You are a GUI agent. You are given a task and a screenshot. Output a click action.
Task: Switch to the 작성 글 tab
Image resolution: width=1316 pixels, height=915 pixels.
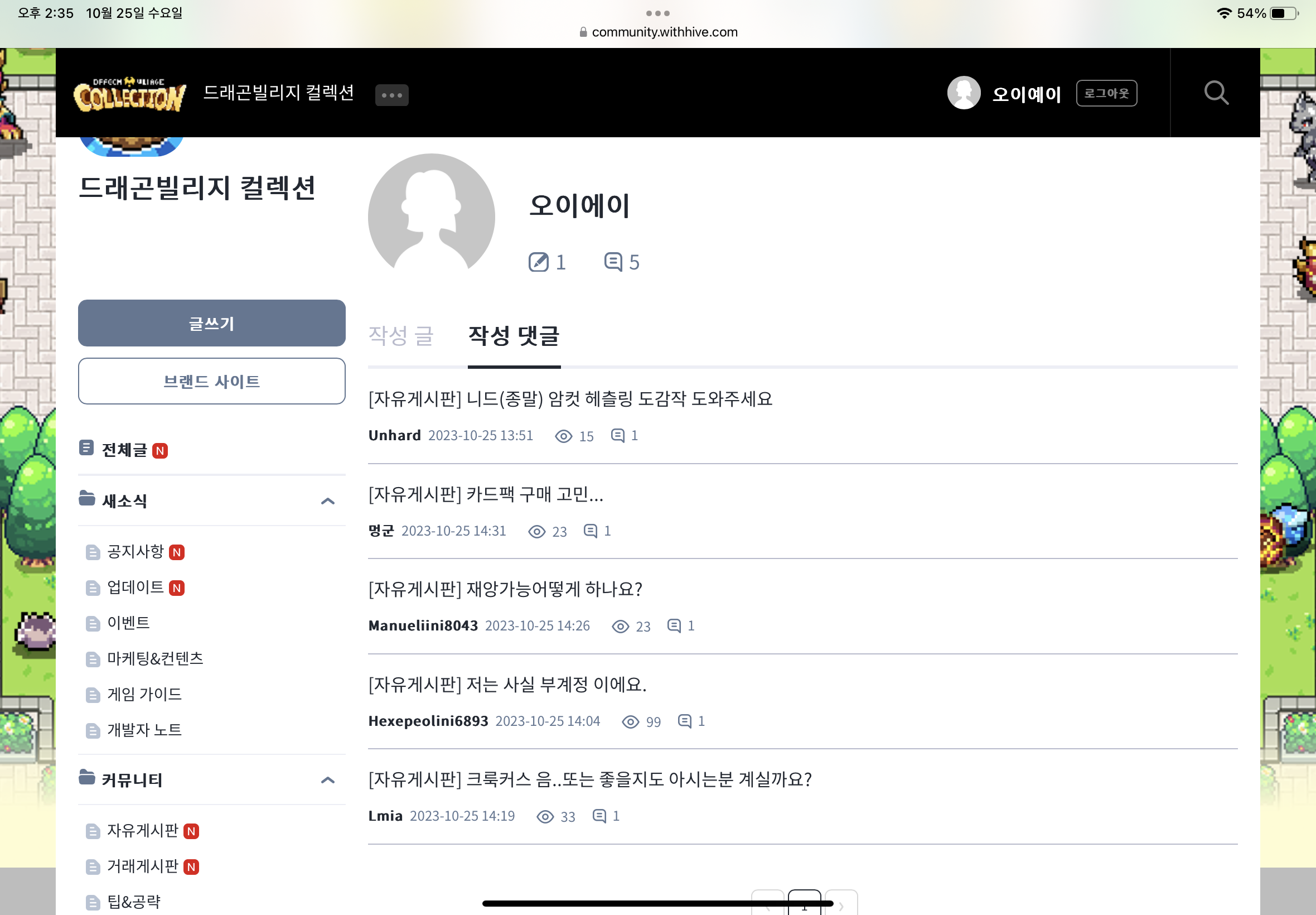pyautogui.click(x=401, y=336)
